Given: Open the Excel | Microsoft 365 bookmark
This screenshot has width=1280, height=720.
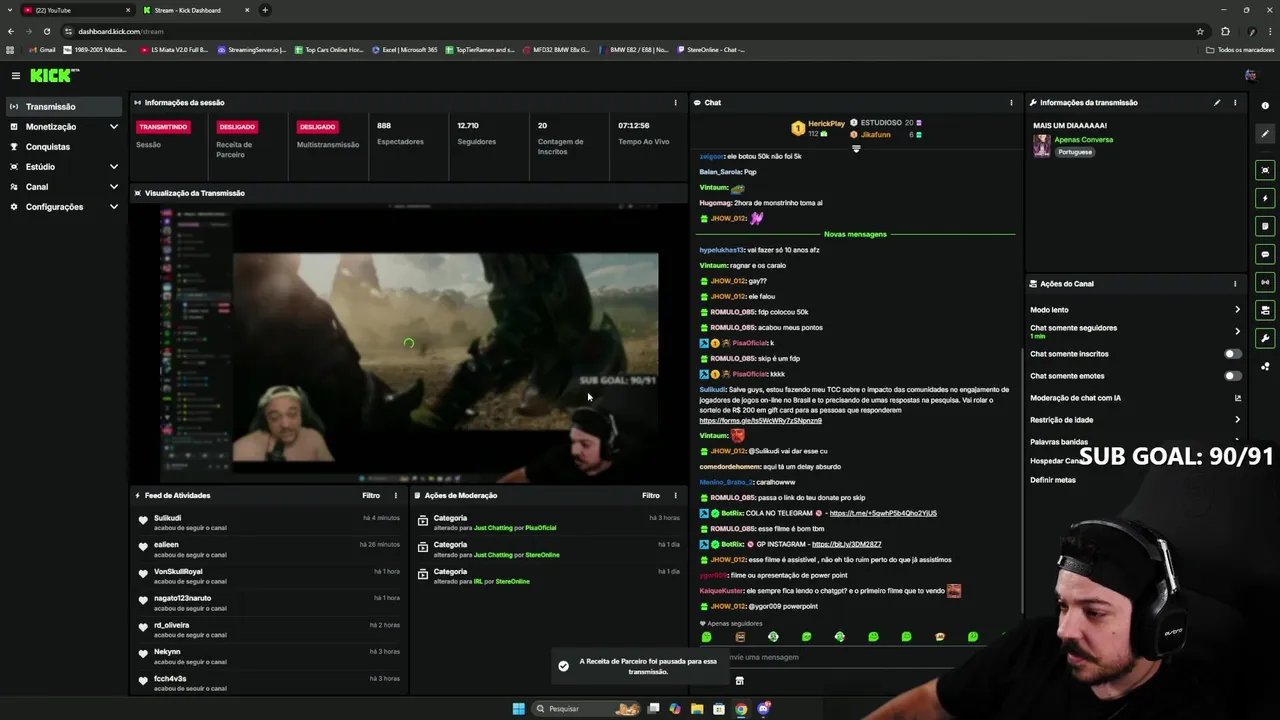Looking at the screenshot, I should [405, 50].
